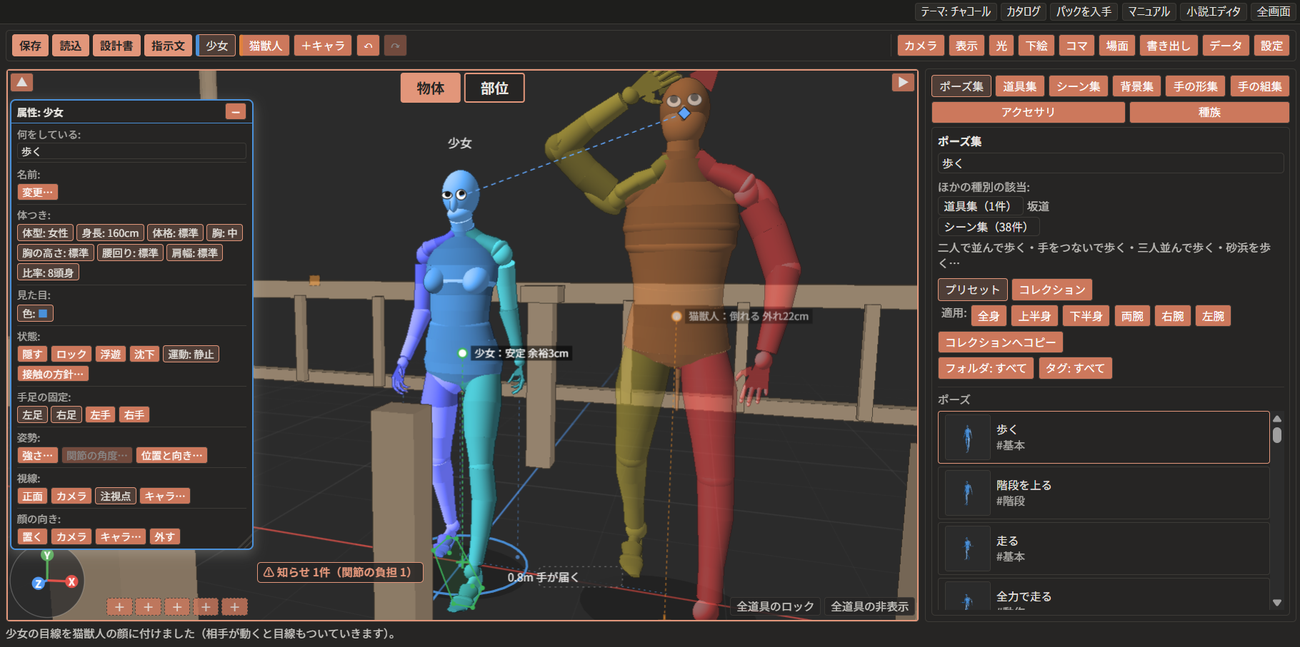
Task: Click the undo arrow icon
Action: click(x=368, y=45)
